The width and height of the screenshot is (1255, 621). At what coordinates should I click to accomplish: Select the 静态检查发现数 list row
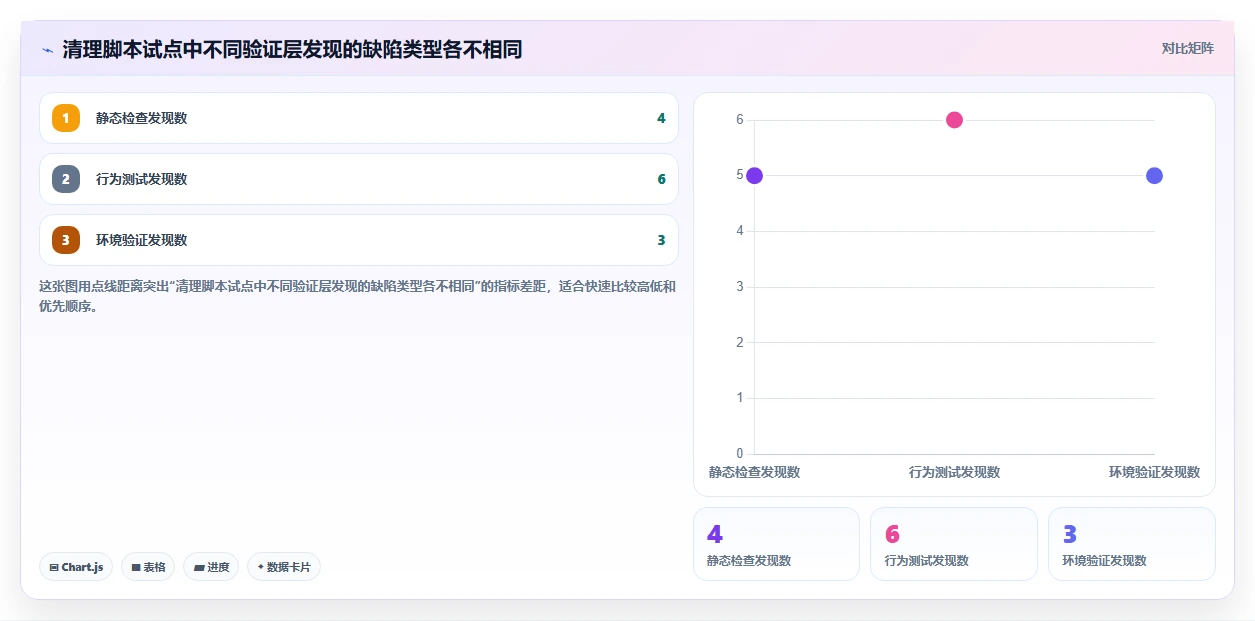click(x=359, y=118)
